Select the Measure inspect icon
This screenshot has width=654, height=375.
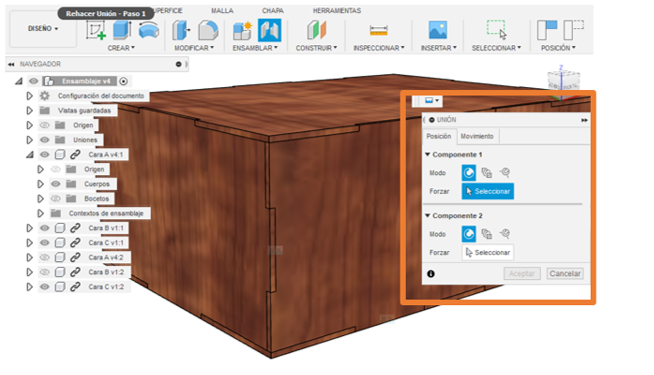pyautogui.click(x=379, y=30)
